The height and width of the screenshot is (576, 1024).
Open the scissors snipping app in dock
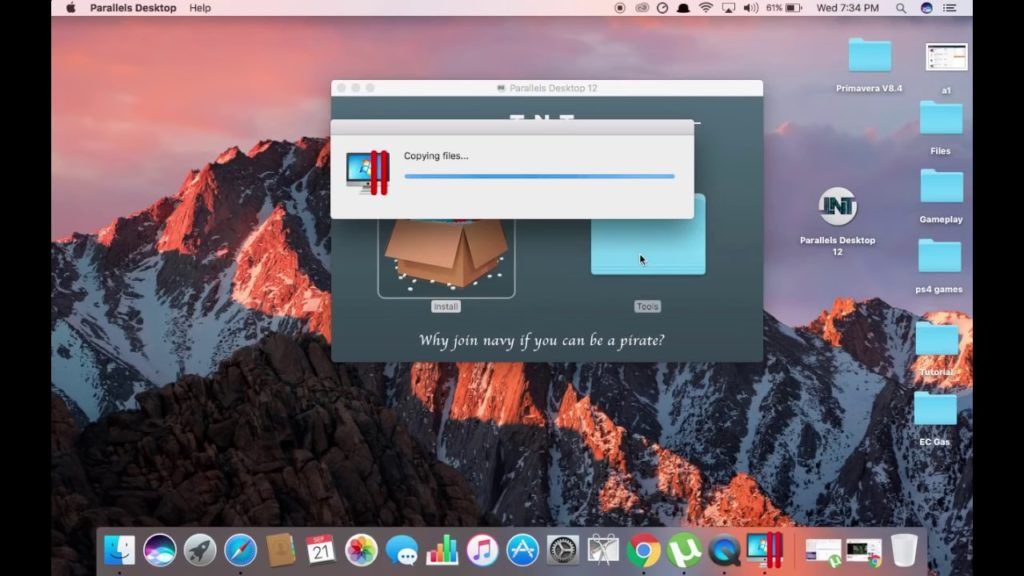tap(603, 550)
